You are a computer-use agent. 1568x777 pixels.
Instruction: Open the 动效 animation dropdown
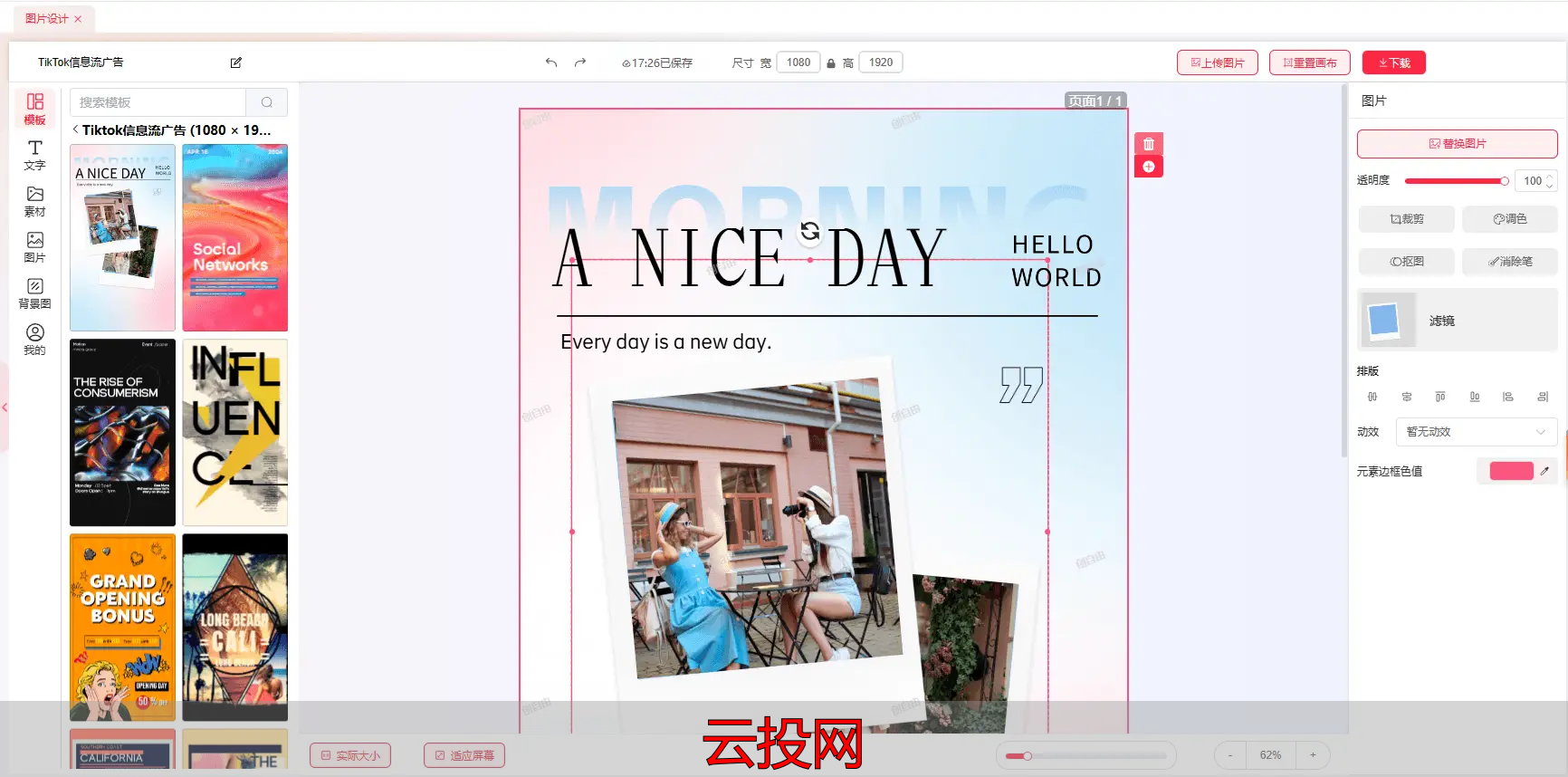(1477, 432)
